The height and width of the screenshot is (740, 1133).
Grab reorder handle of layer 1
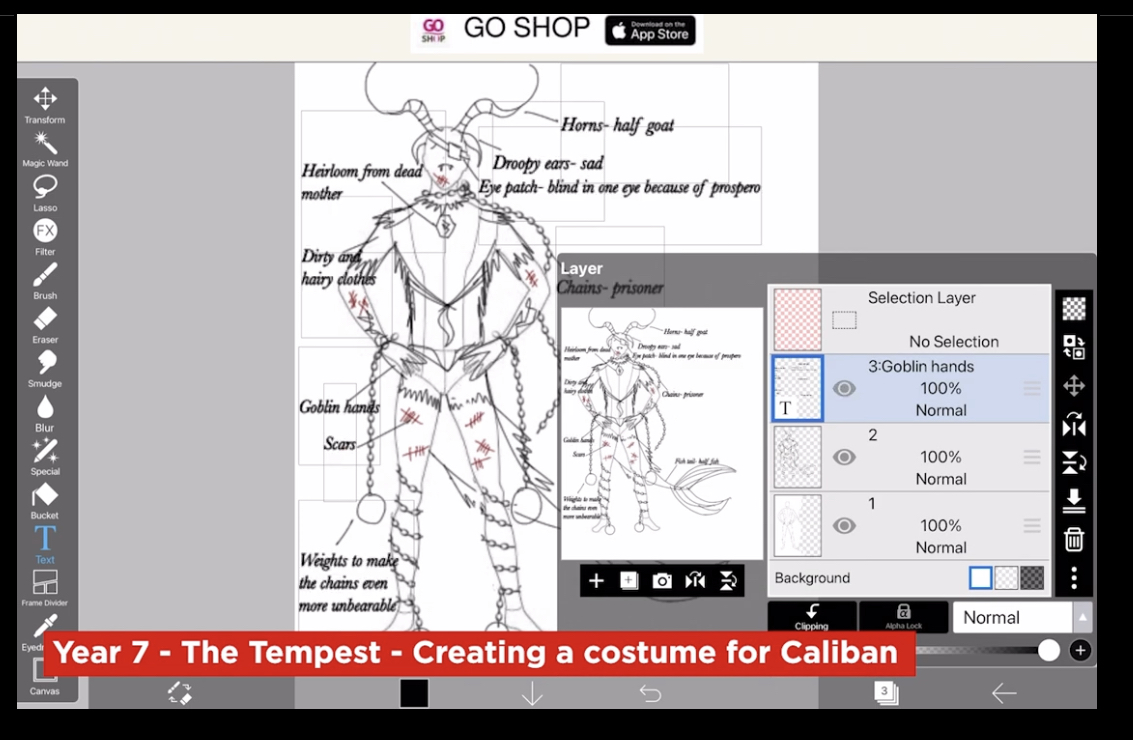click(1032, 525)
